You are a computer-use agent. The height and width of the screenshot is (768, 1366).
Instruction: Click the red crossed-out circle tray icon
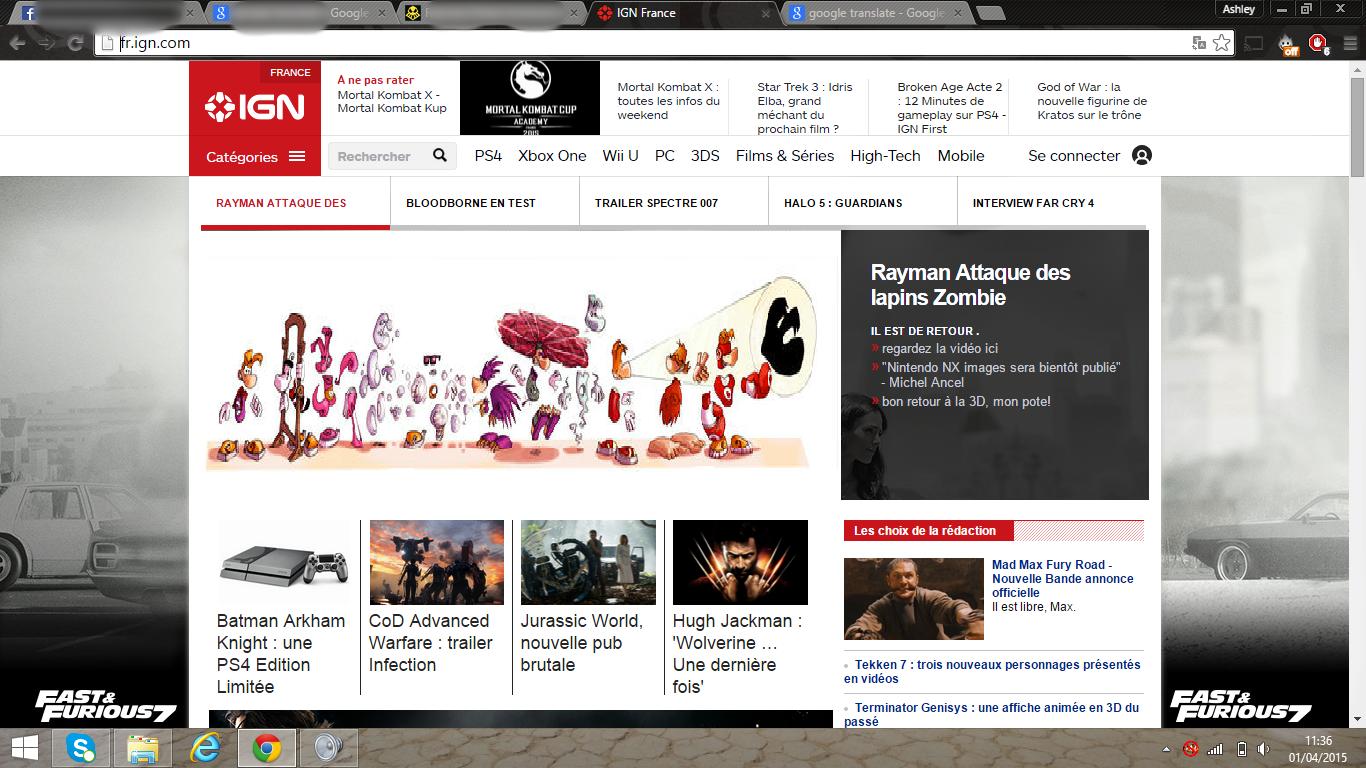1190,749
